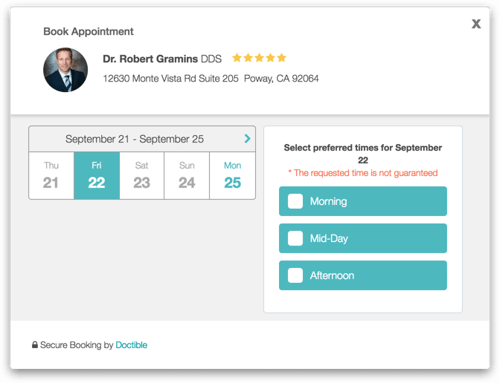Tick the Afternoon checkbox
This screenshot has width=500, height=383.
tap(295, 276)
